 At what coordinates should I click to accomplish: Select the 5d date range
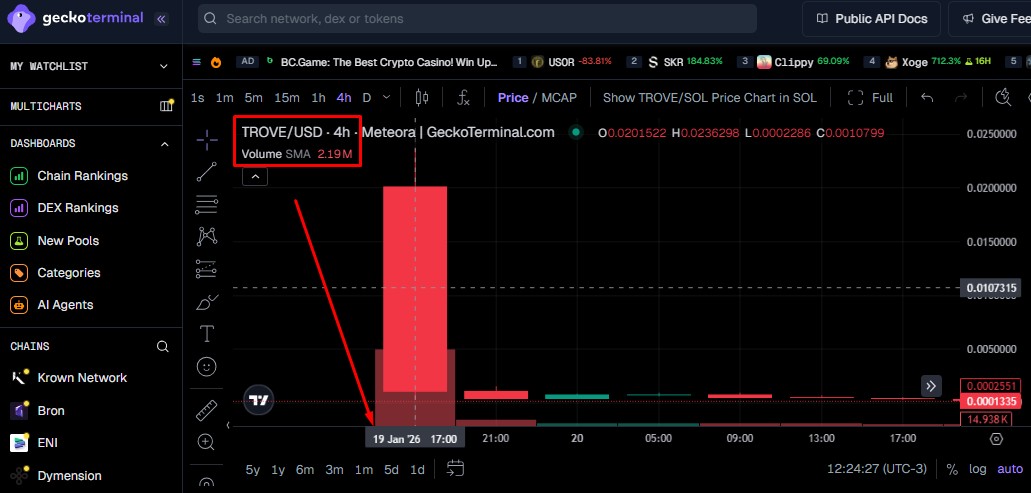coord(391,469)
